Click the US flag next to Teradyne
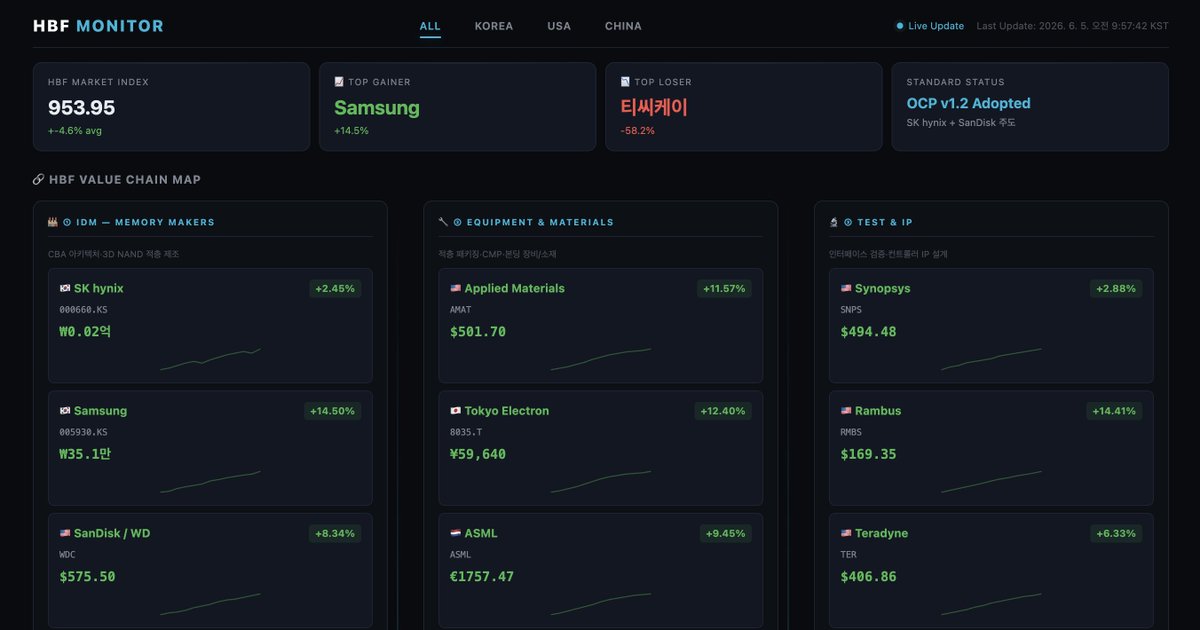This screenshot has height=630, width=1200. pyautogui.click(x=846, y=533)
